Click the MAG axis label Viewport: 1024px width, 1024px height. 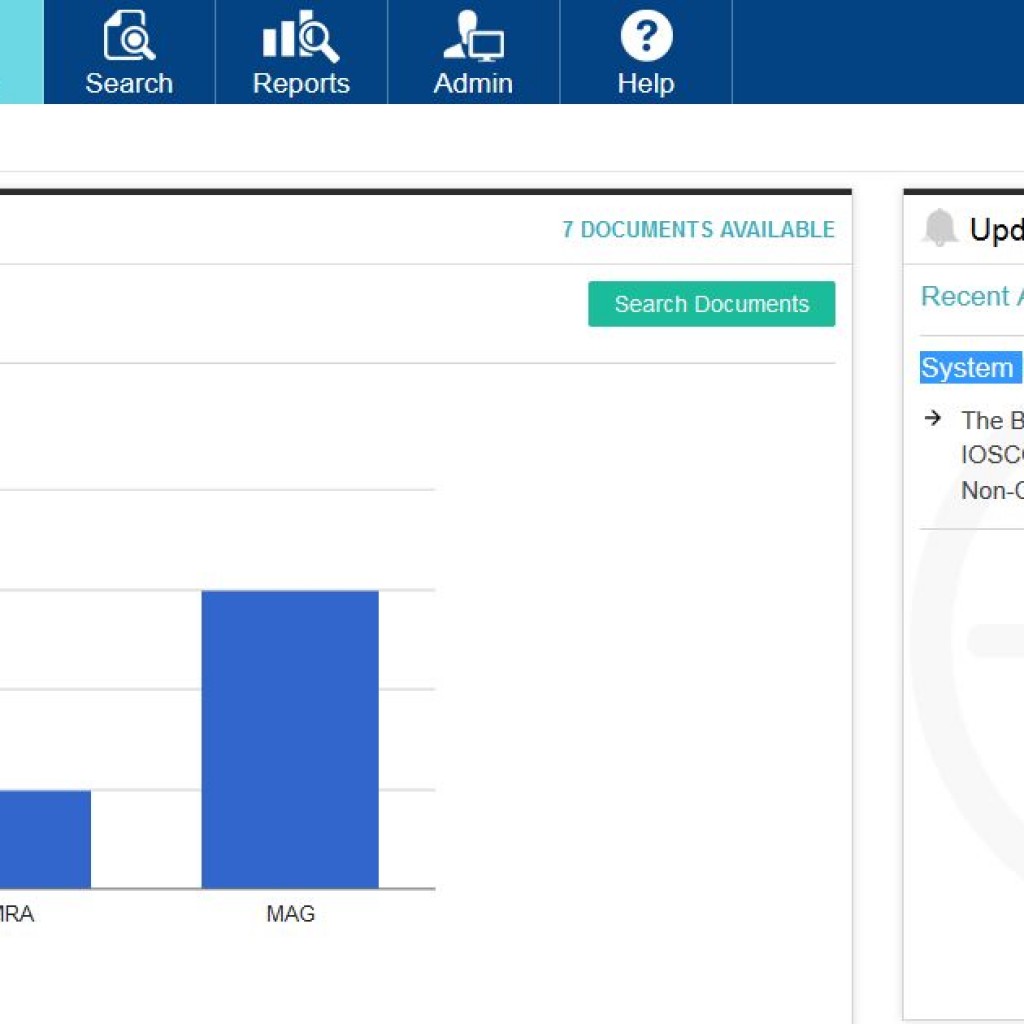tap(290, 914)
